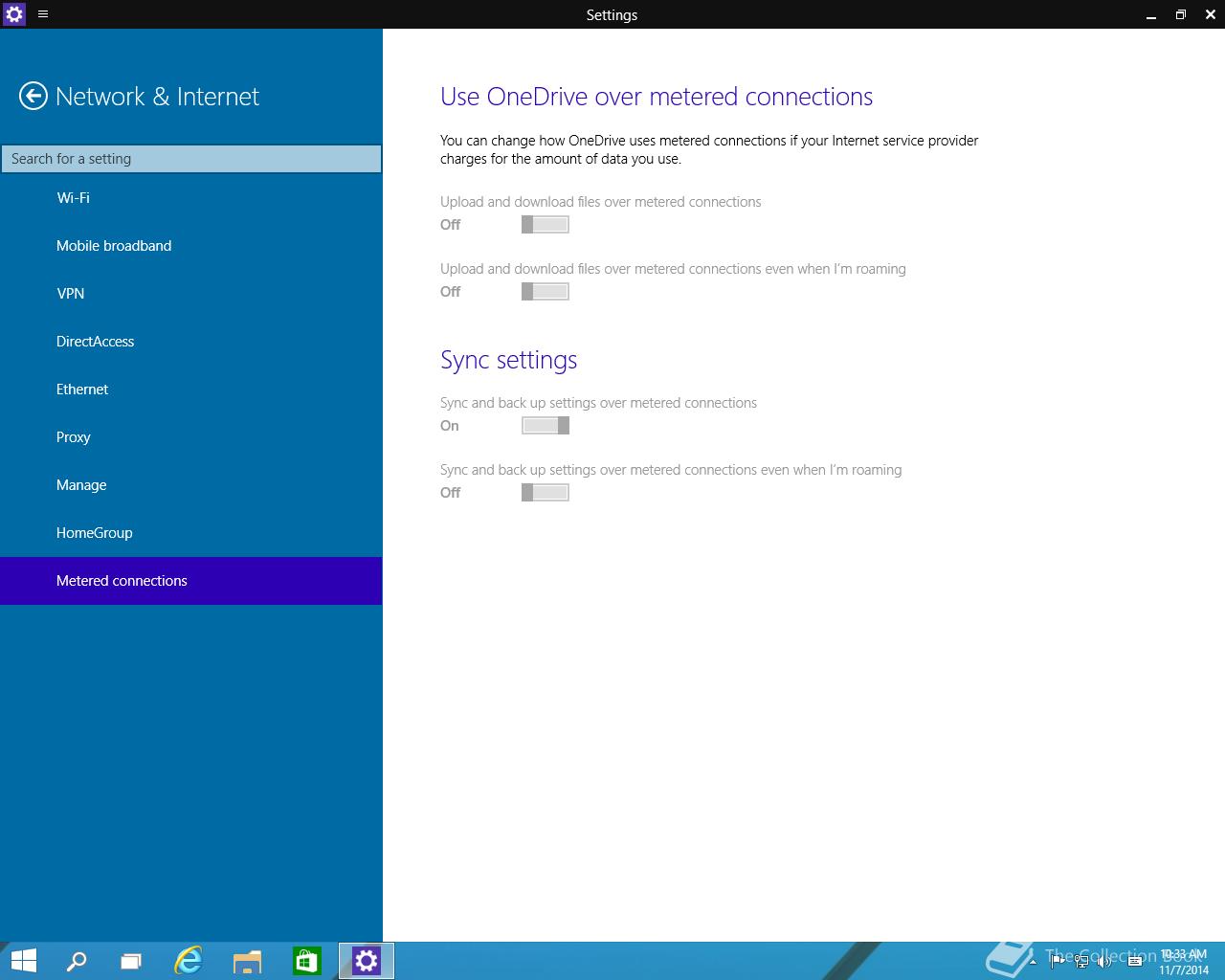Select Wi-Fi in the sidebar
1225x980 pixels.
click(191, 198)
